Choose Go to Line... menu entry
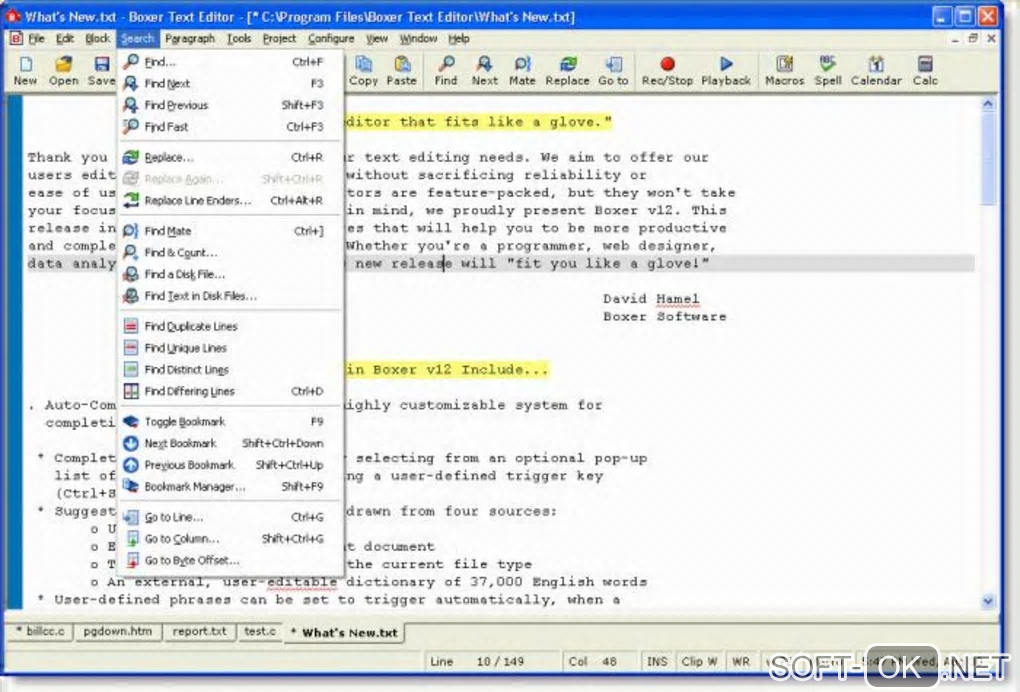 [x=231, y=517]
